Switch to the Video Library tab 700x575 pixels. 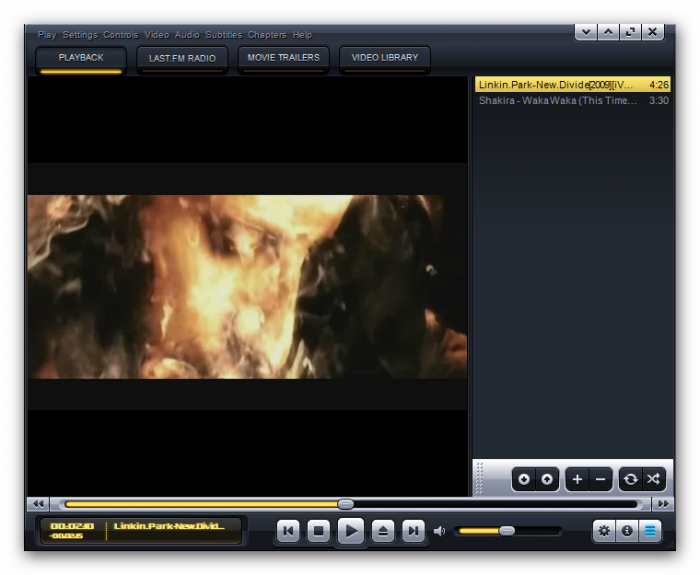click(385, 60)
